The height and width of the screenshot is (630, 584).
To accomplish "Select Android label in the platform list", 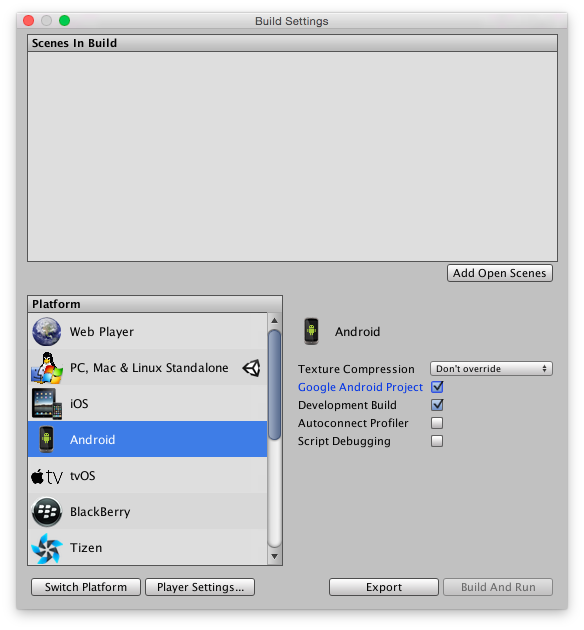I will (92, 440).
